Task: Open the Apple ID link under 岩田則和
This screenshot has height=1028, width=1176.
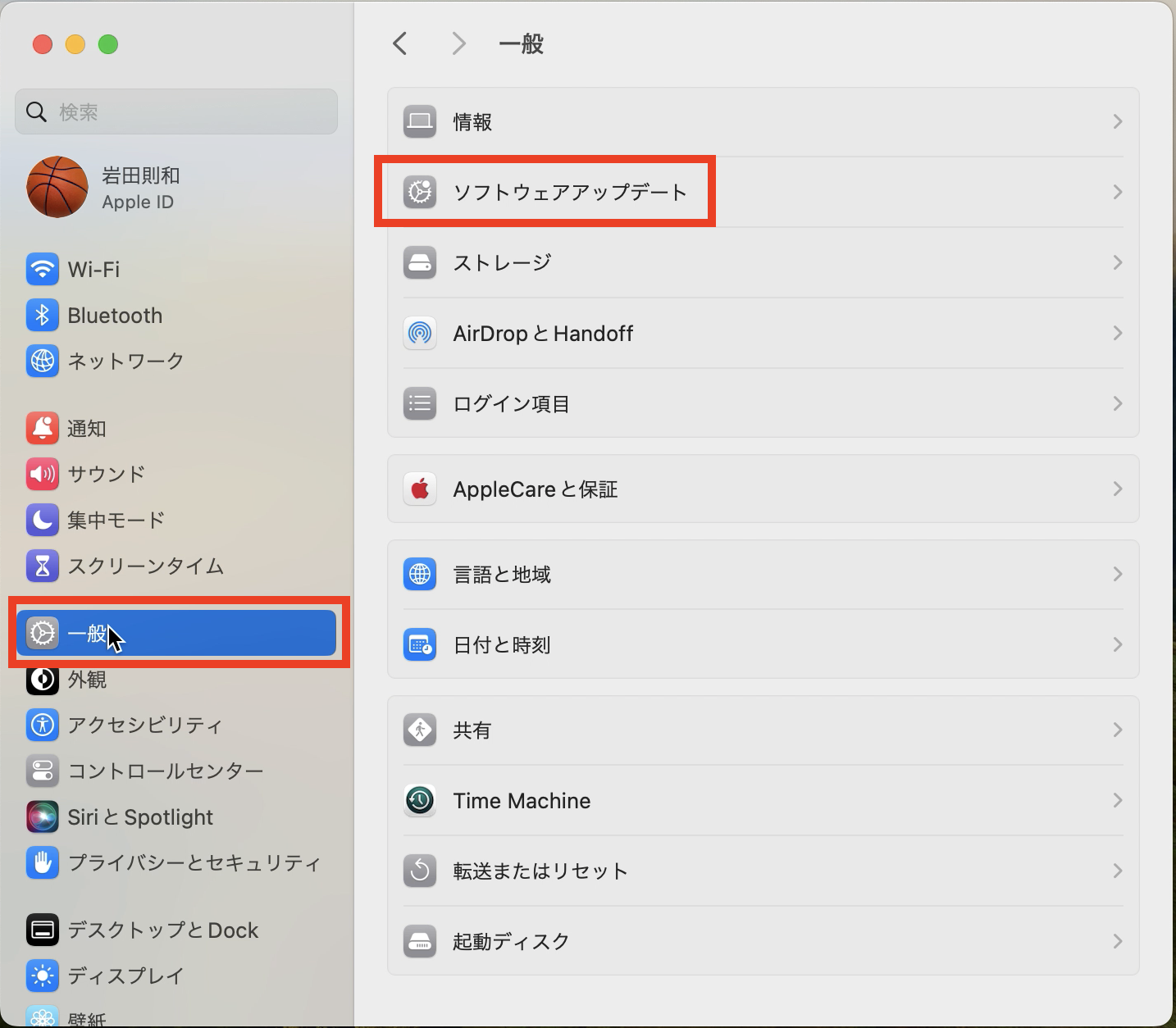Action: tap(138, 202)
